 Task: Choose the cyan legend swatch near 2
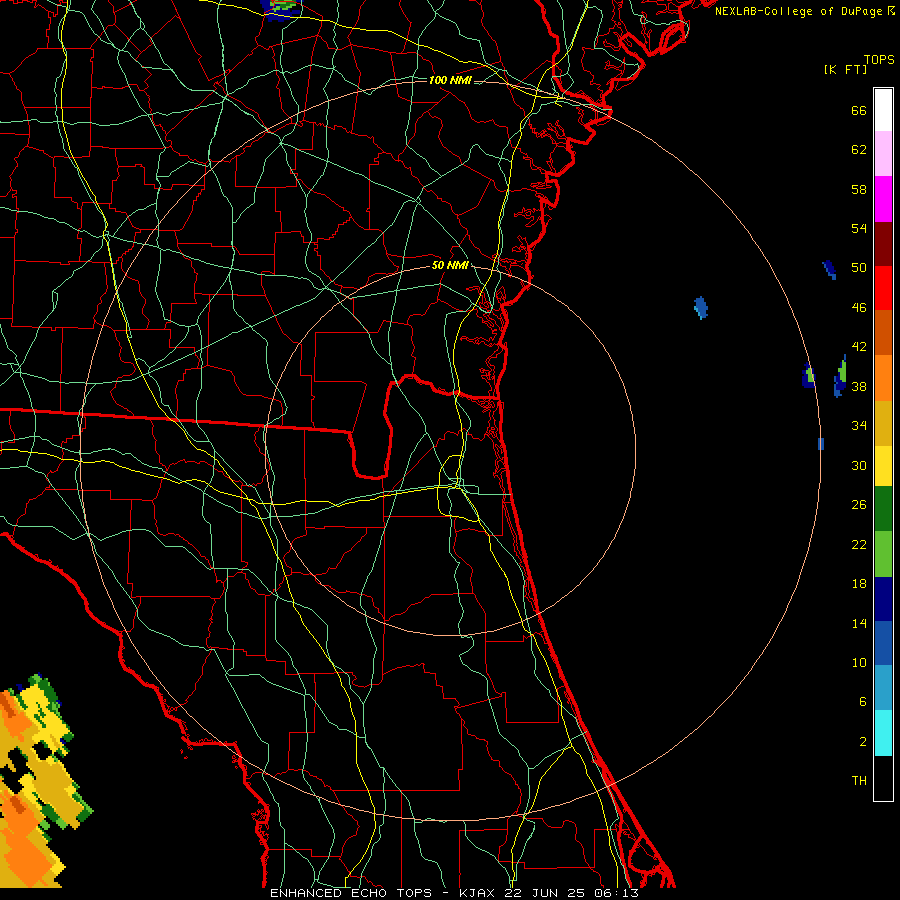pyautogui.click(x=883, y=733)
